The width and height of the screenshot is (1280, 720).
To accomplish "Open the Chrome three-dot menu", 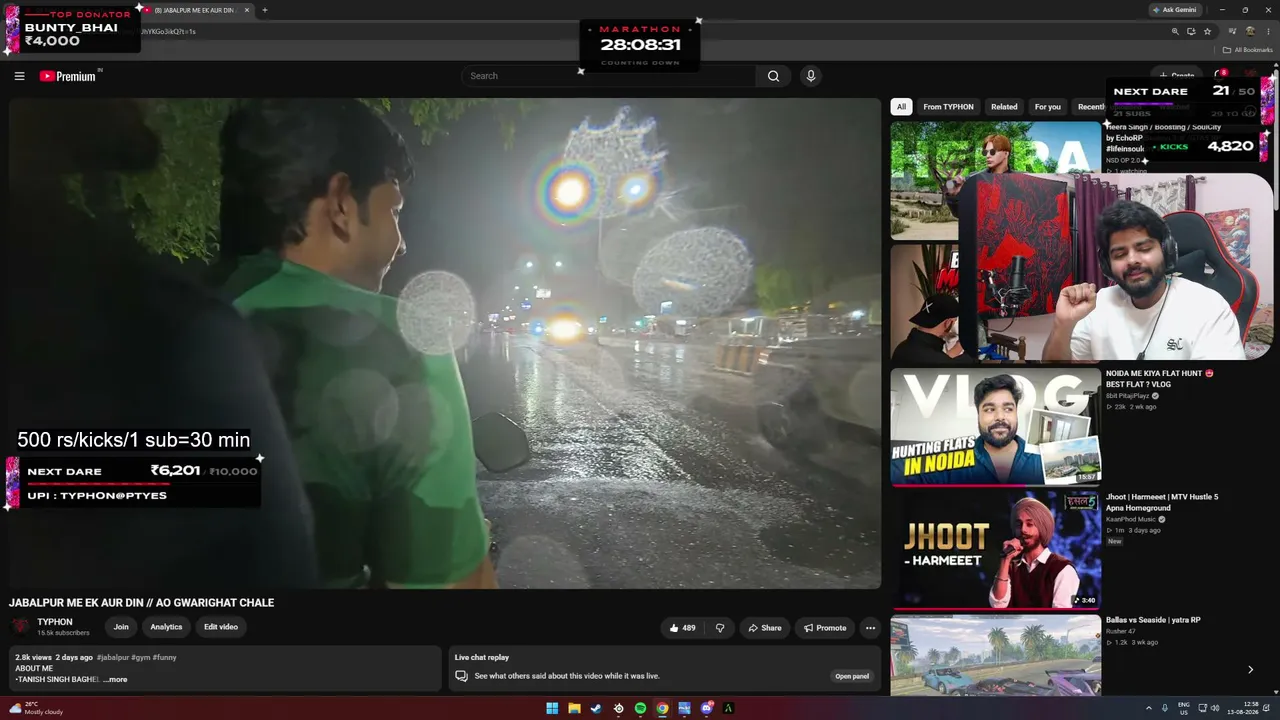I will pyautogui.click(x=1267, y=31).
